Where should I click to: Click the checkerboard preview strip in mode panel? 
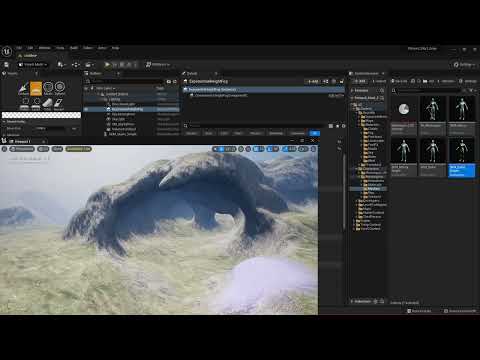coord(41,115)
